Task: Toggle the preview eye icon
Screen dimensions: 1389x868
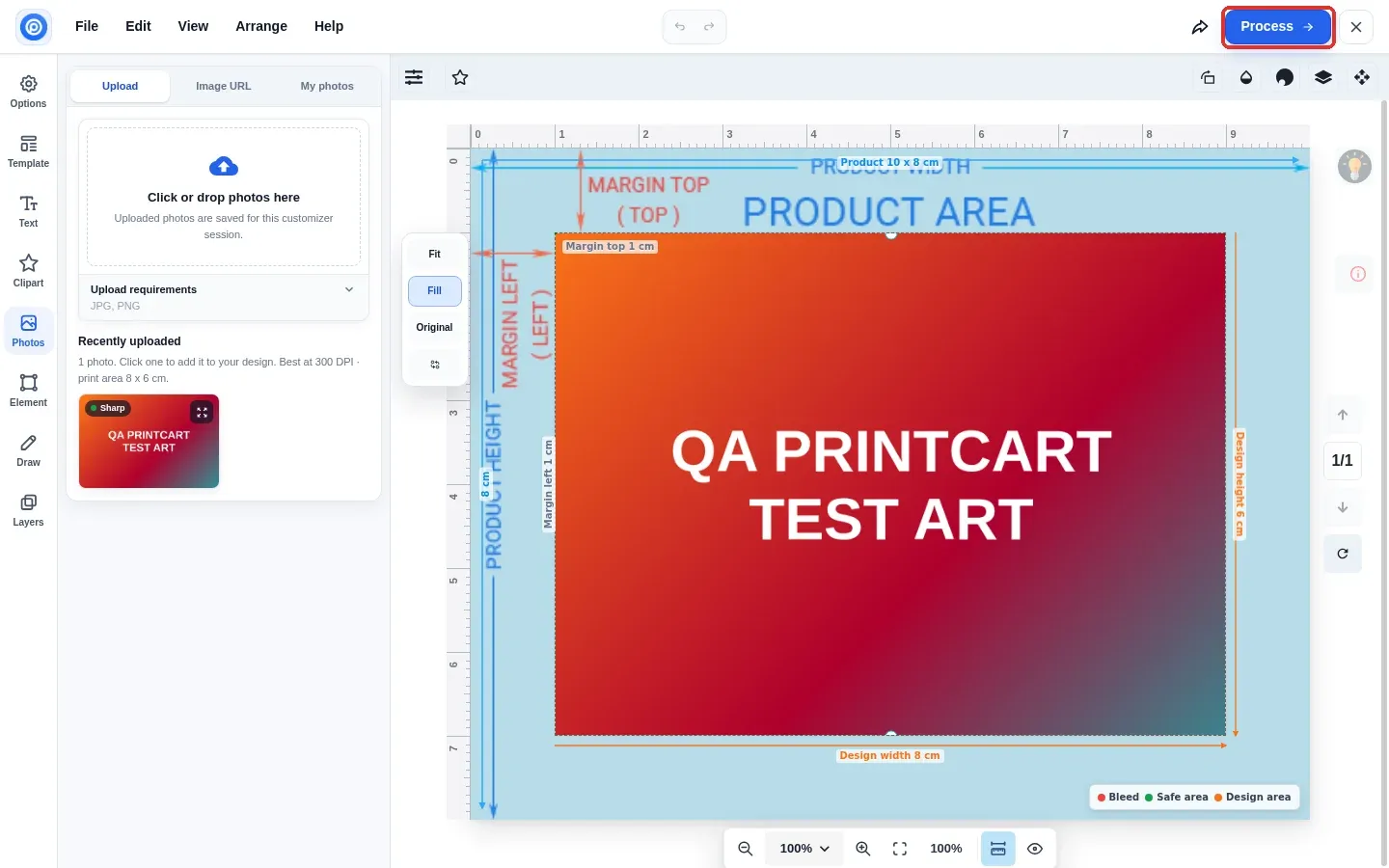Action: coord(1035,849)
